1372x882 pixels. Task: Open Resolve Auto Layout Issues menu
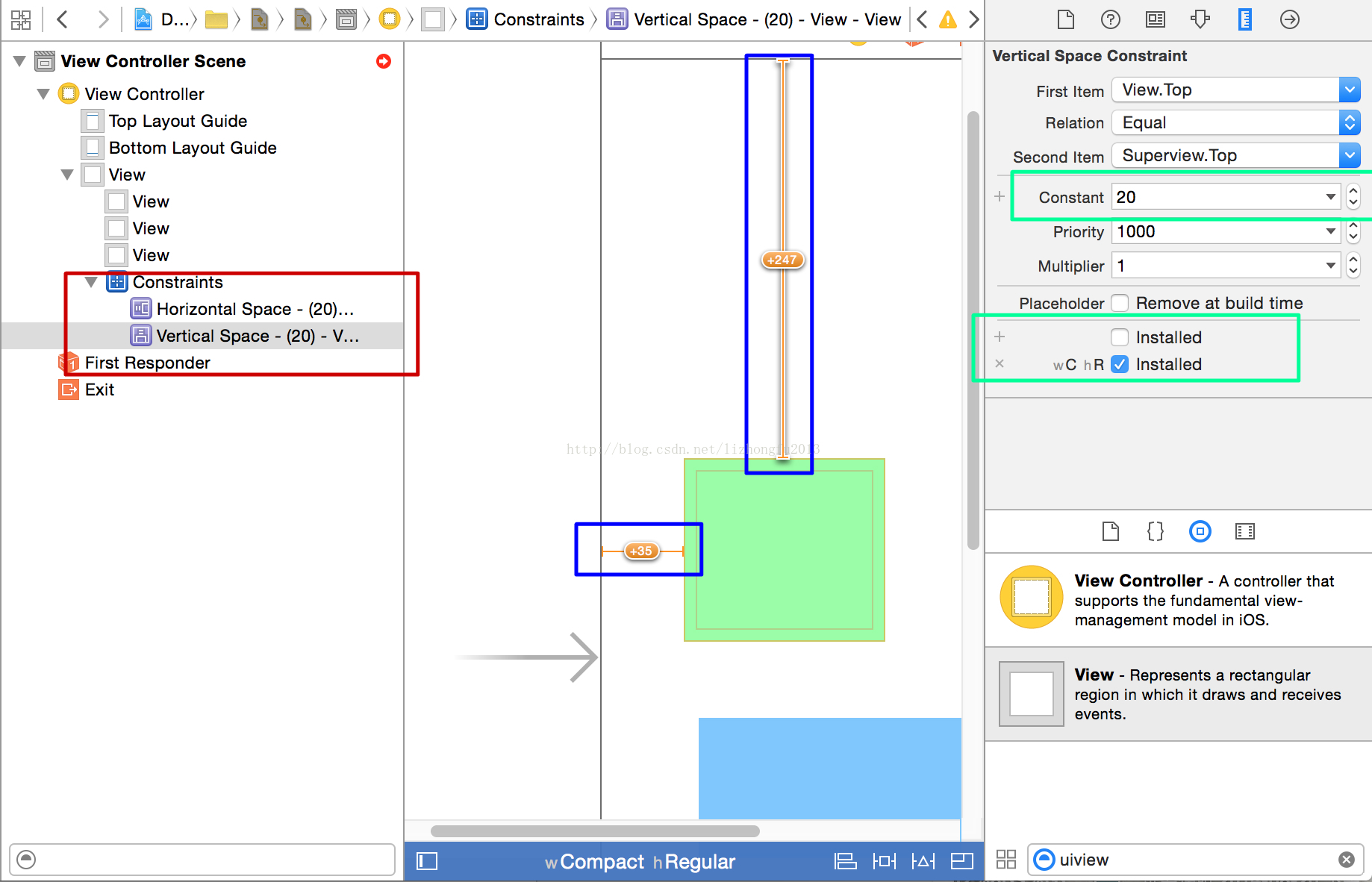pos(923,862)
